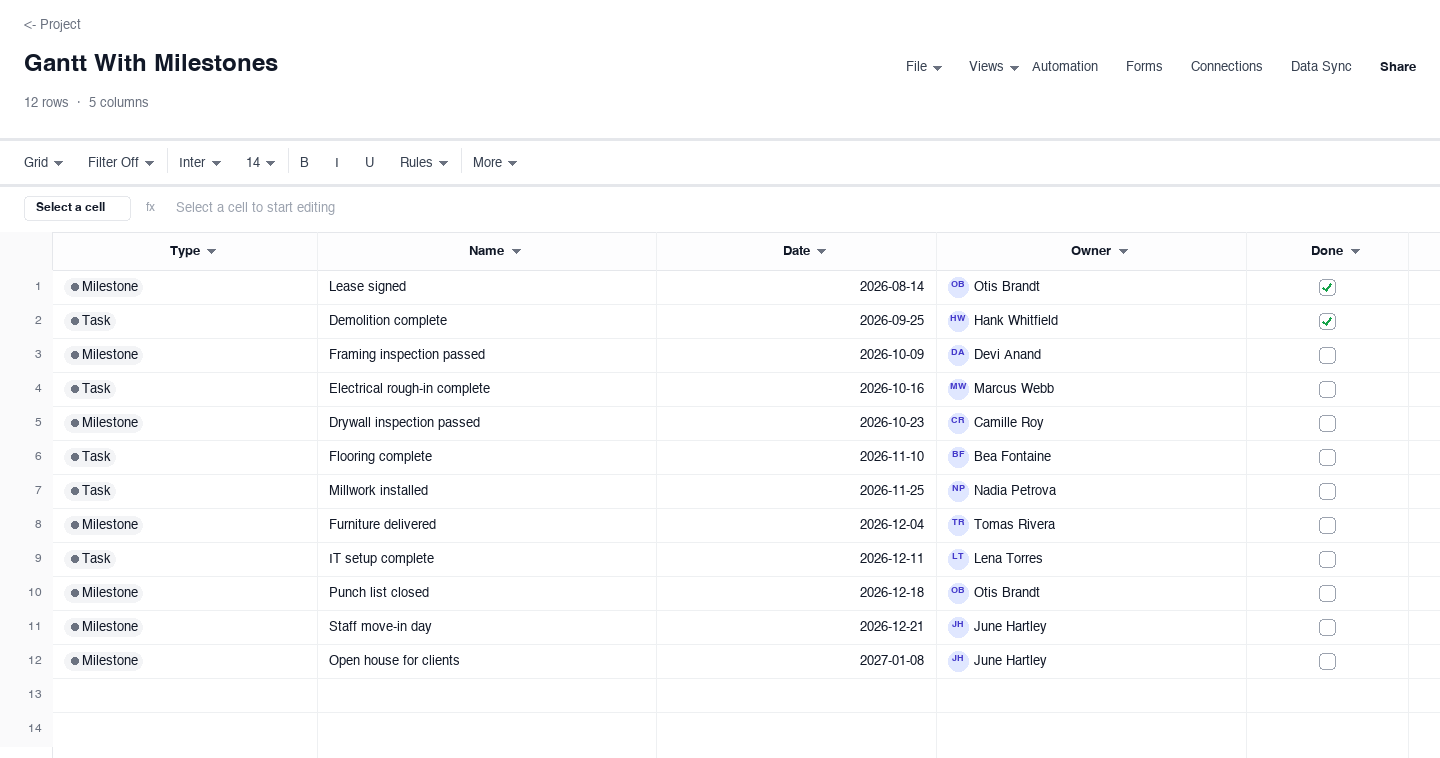Image resolution: width=1440 pixels, height=758 pixels.
Task: Apply italic formatting from the toolbar
Action: [x=337, y=163]
